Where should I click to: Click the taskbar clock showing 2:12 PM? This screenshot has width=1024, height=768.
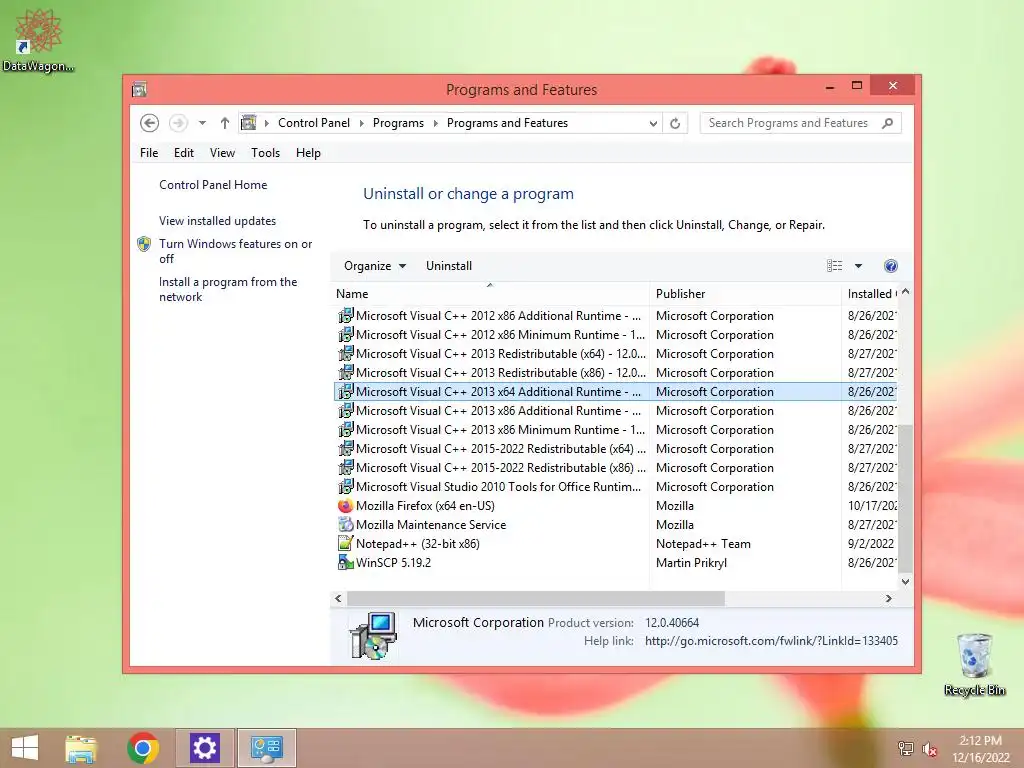(x=980, y=748)
